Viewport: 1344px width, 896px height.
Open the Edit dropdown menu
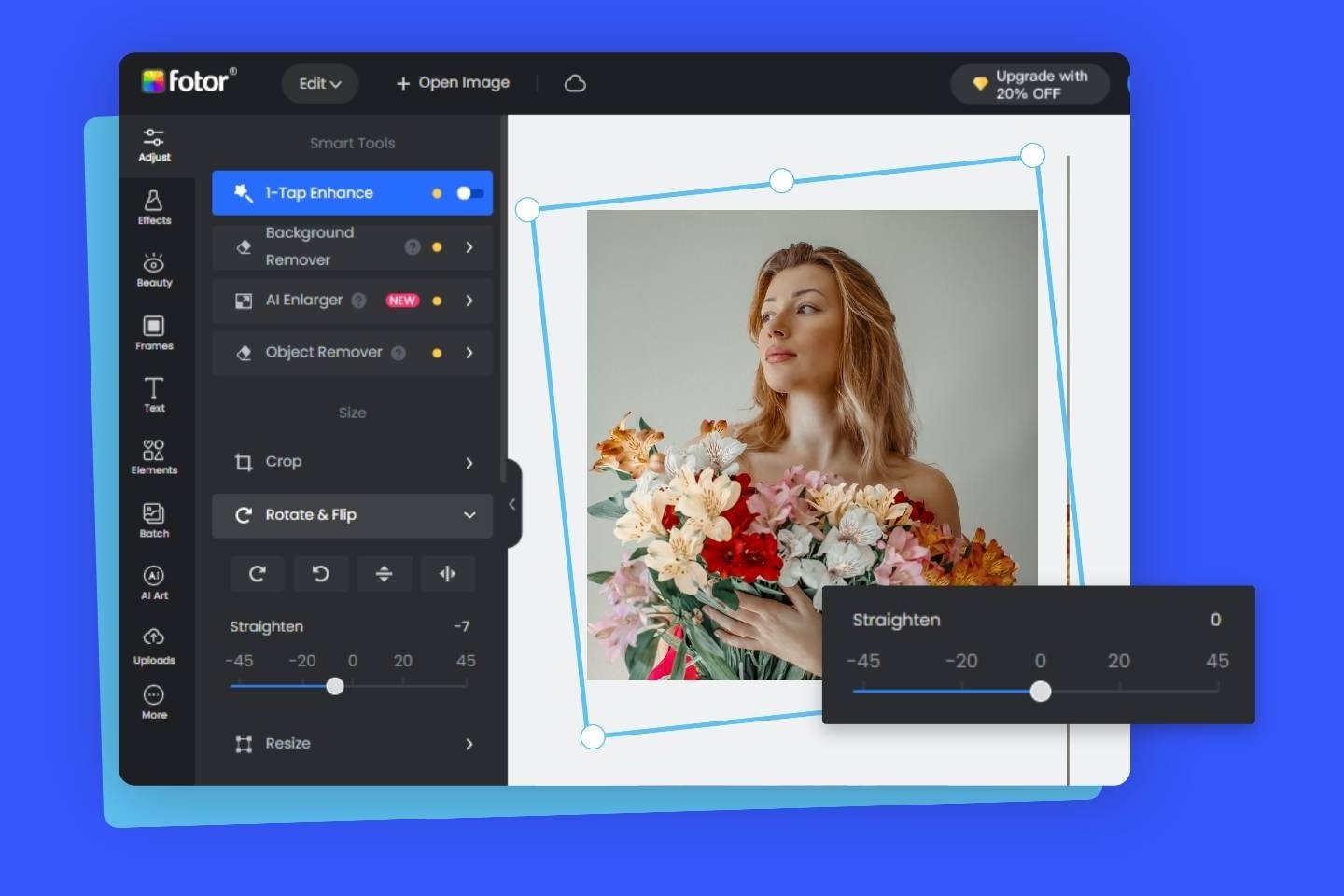[x=319, y=84]
